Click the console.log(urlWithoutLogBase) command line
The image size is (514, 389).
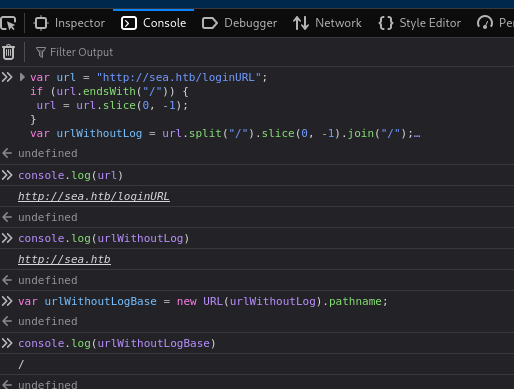117,343
